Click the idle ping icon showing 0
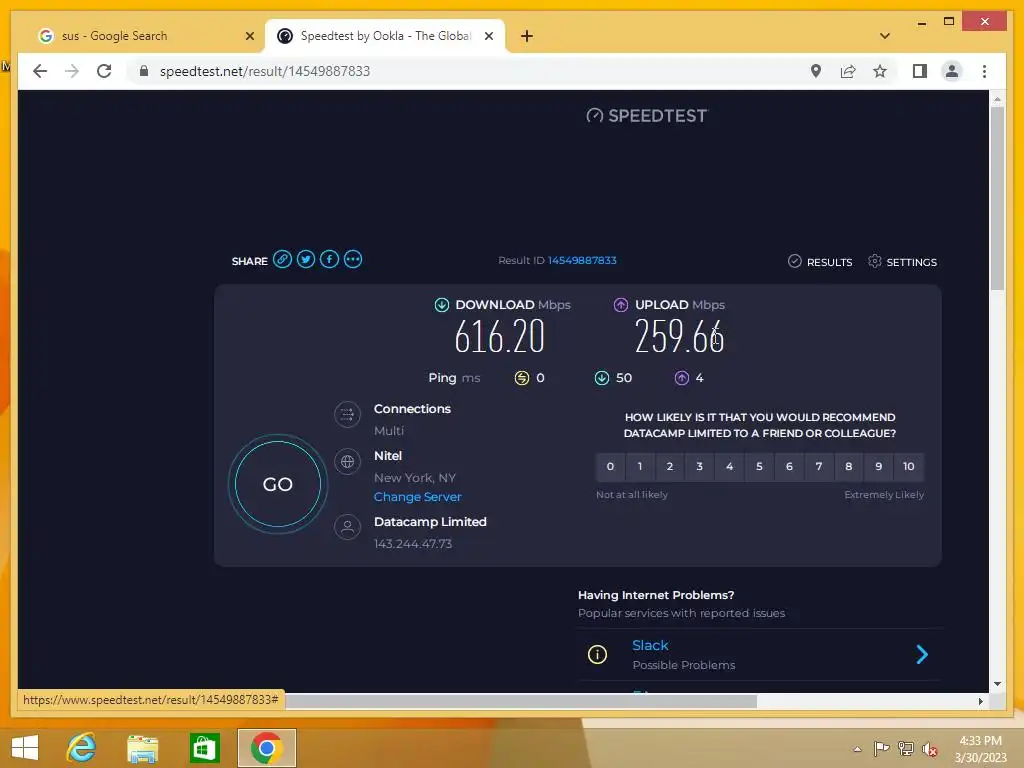 (521, 377)
